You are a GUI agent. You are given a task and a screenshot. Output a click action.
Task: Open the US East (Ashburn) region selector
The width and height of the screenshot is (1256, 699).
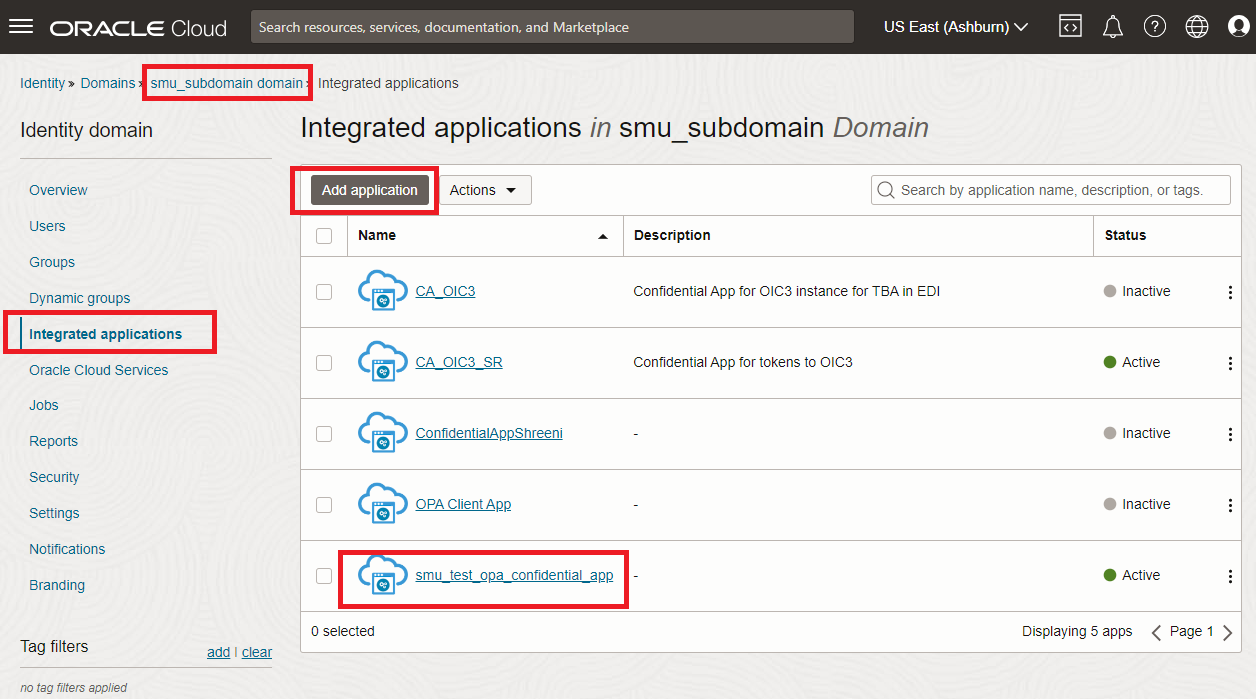click(x=953, y=26)
